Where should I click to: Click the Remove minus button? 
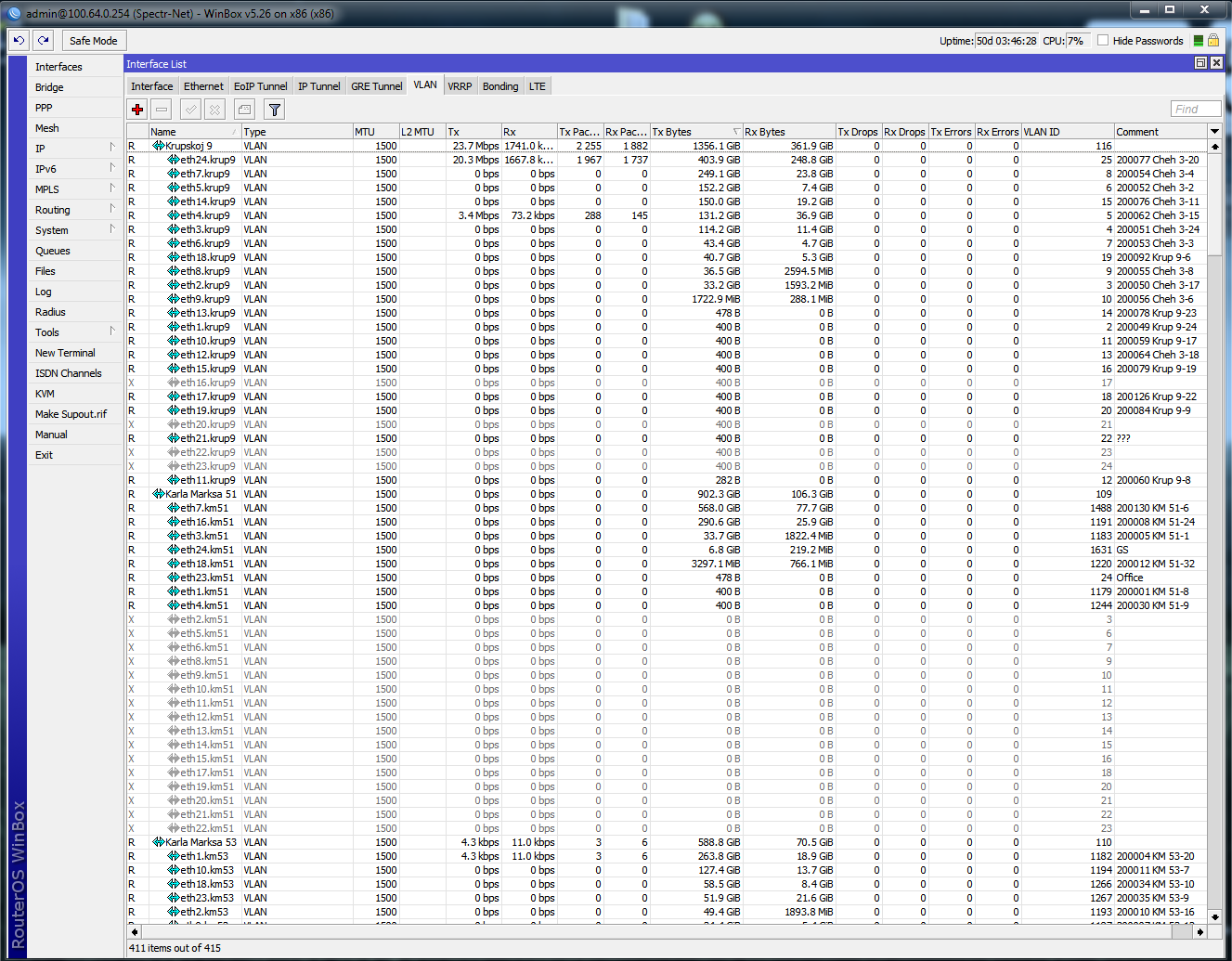(162, 110)
